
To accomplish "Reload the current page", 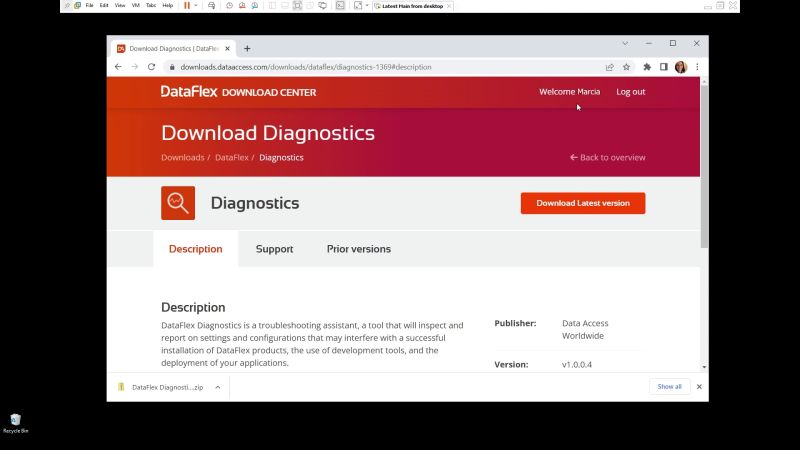I will tap(152, 67).
